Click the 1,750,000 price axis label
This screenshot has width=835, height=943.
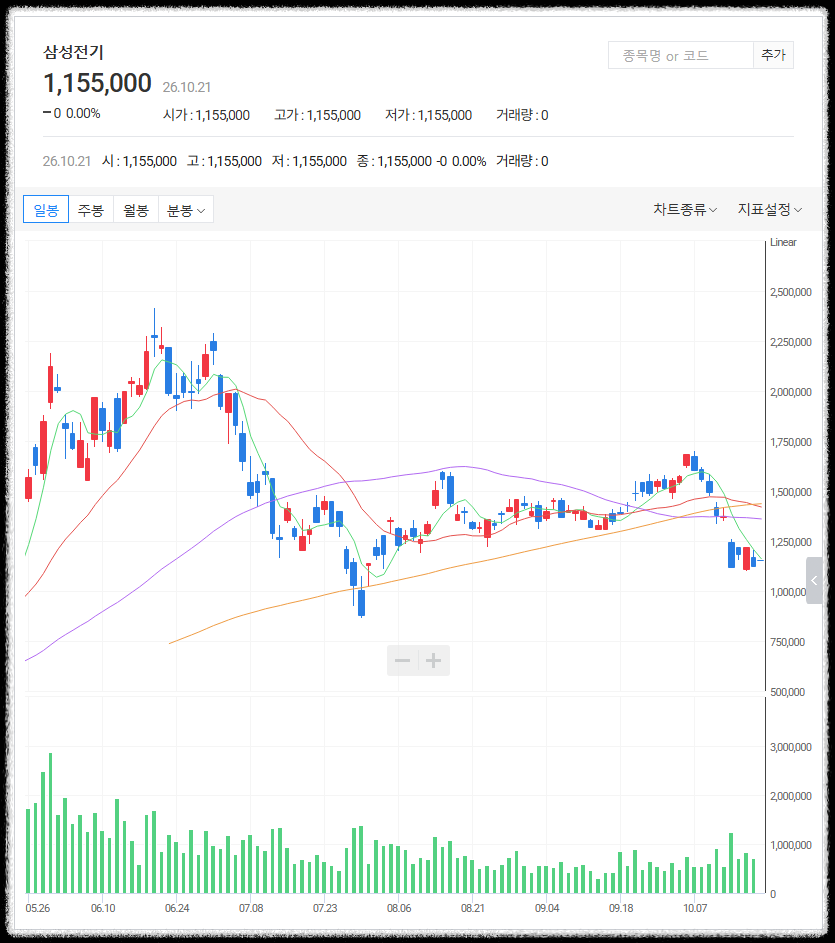(791, 442)
